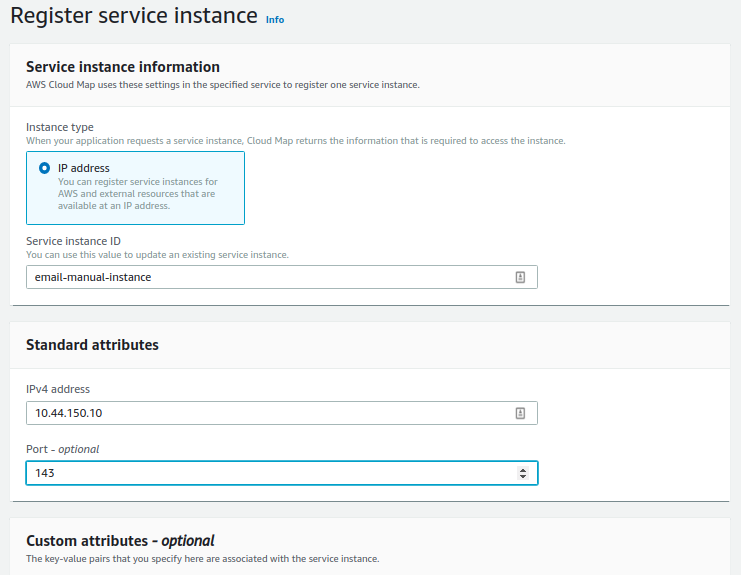Focus the Service instance ID text box
This screenshot has height=575, width=741.
click(282, 277)
